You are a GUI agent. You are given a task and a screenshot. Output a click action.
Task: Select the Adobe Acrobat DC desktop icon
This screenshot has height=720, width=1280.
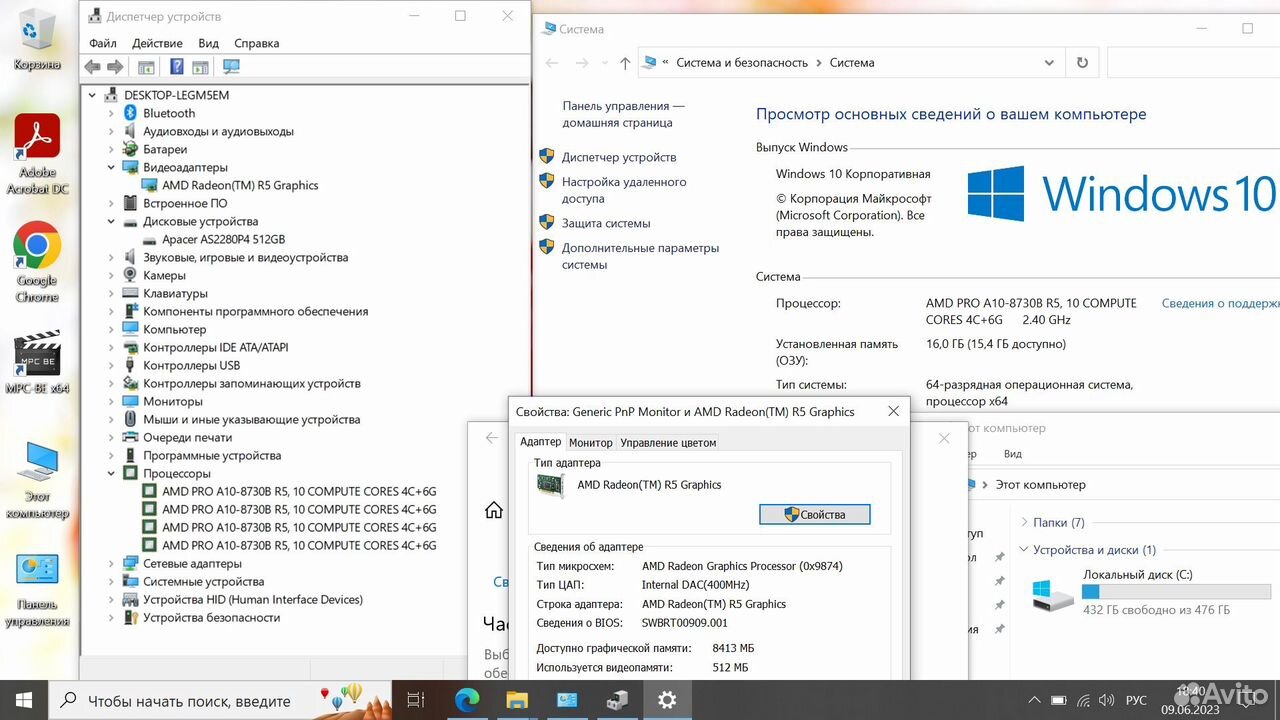37,154
